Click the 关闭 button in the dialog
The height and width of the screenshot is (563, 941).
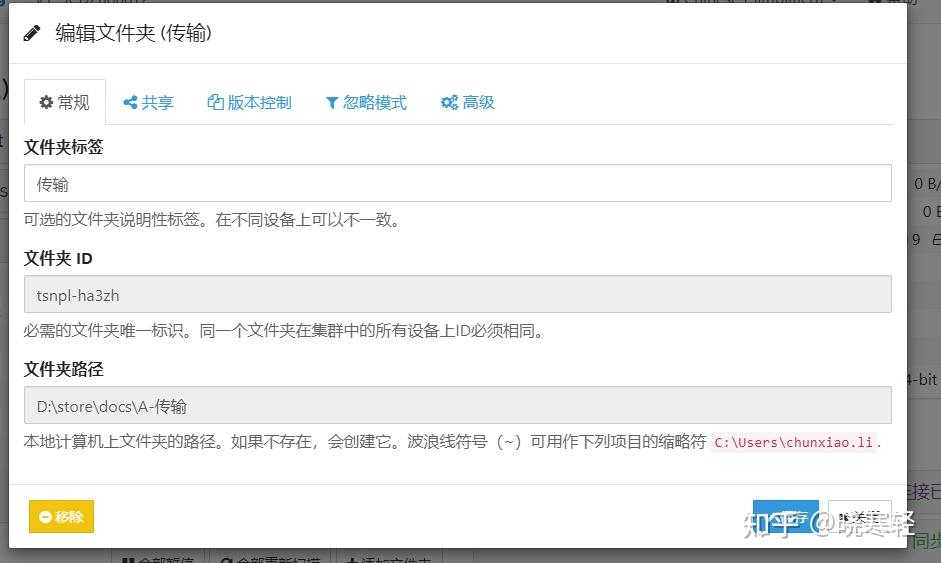pos(859,516)
